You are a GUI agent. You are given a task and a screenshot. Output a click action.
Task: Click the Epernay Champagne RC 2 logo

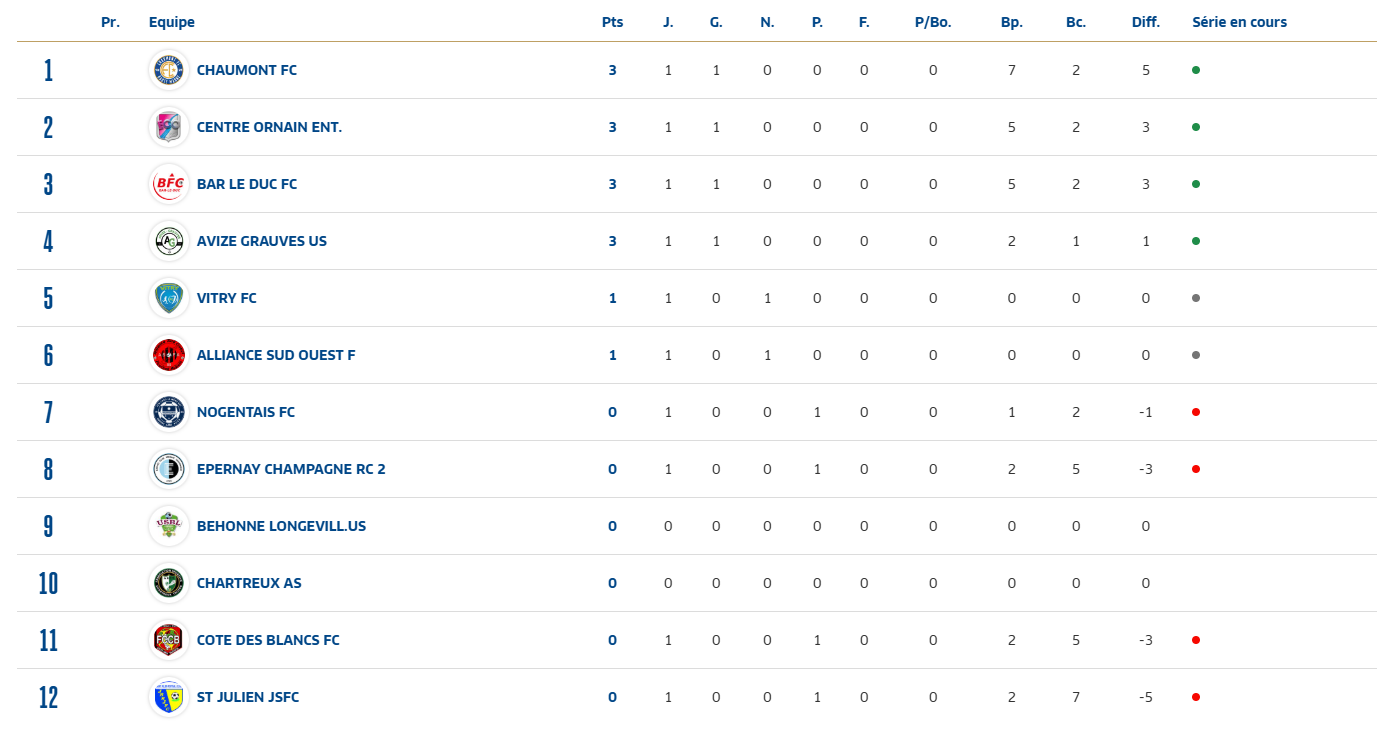[169, 469]
